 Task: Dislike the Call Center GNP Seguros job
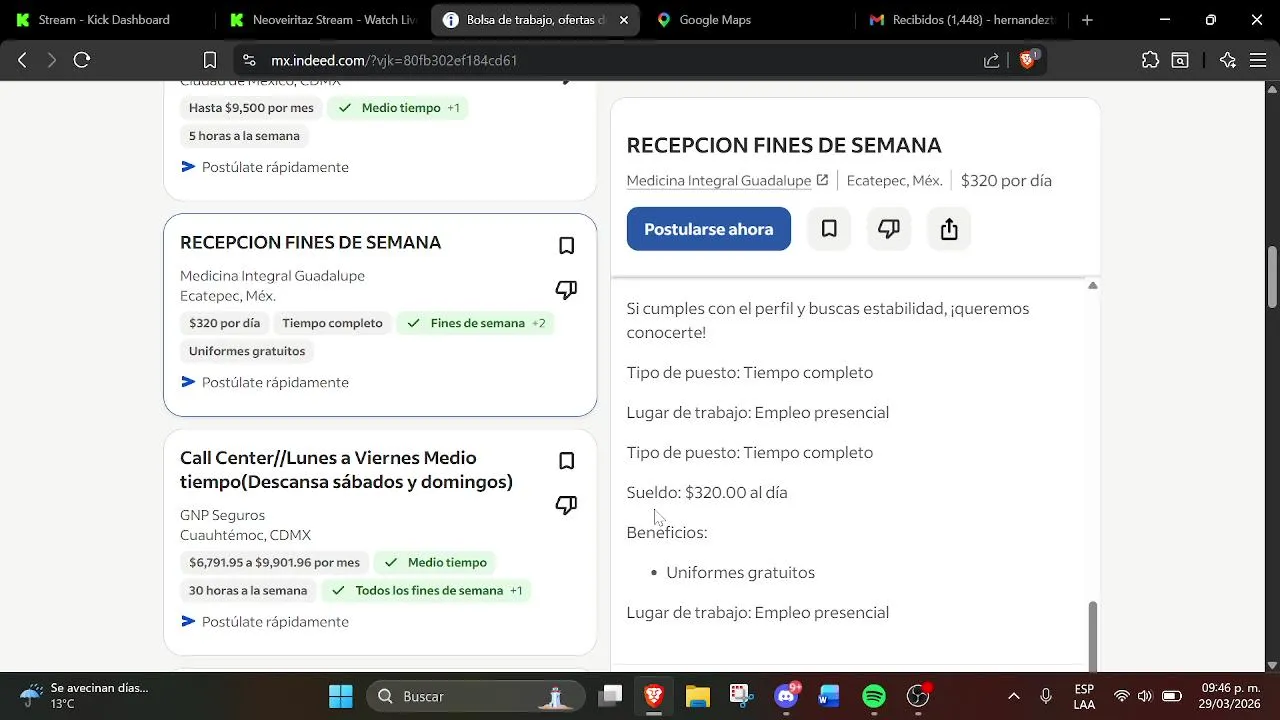click(x=566, y=505)
